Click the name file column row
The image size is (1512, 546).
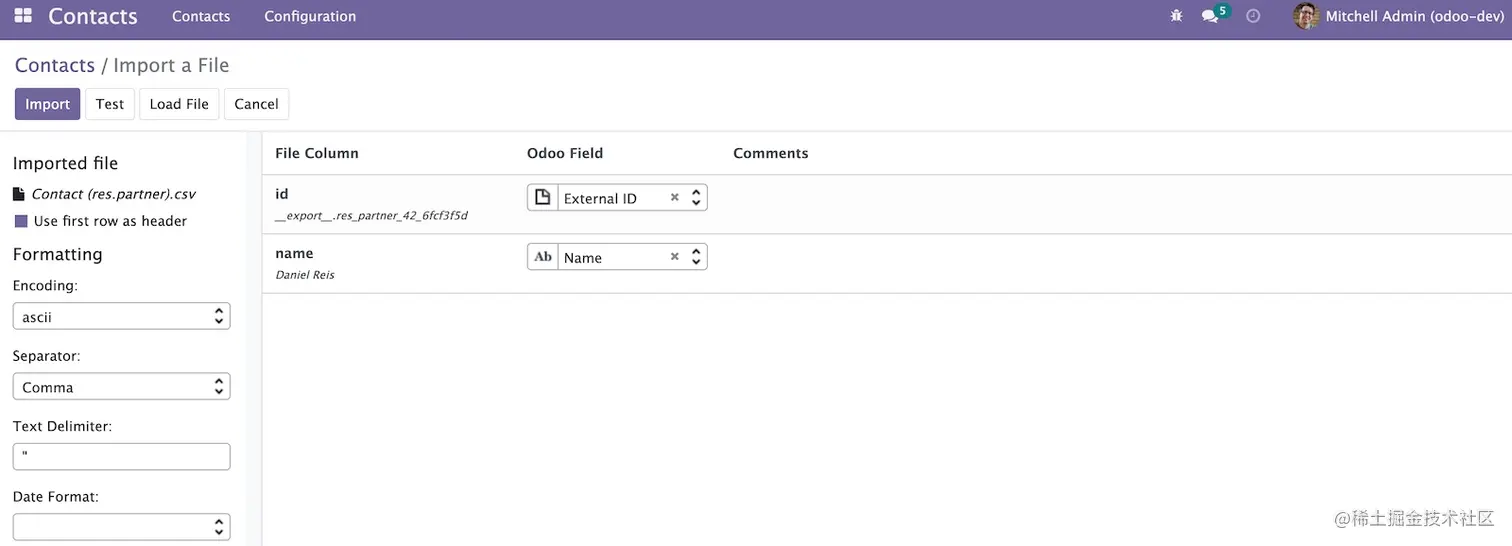click(887, 264)
